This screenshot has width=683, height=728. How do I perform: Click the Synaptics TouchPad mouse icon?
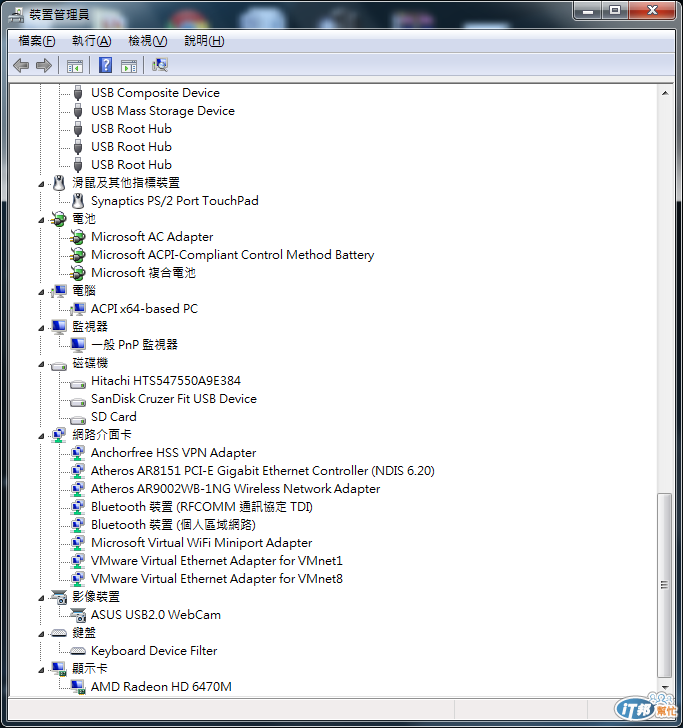pyautogui.click(x=78, y=201)
